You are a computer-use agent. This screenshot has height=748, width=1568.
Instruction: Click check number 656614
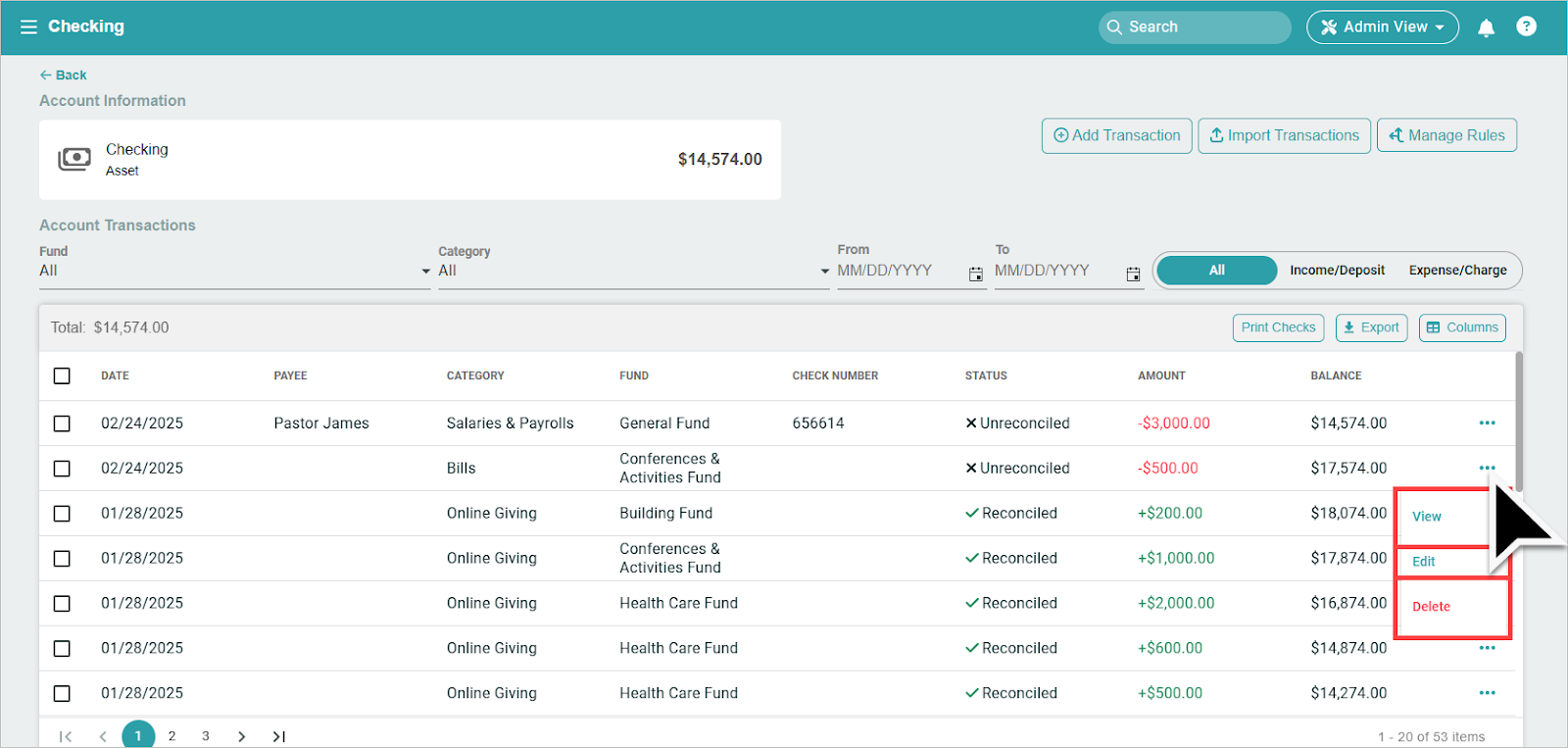coord(818,424)
